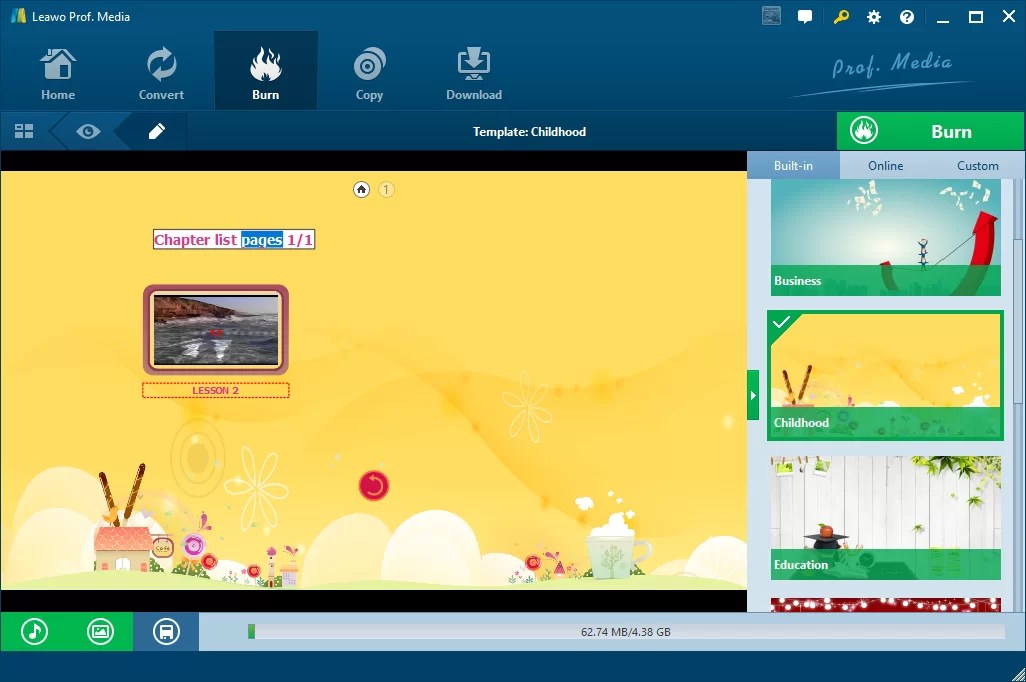
Task: Collapse the template panel with green arrow
Action: 753,395
